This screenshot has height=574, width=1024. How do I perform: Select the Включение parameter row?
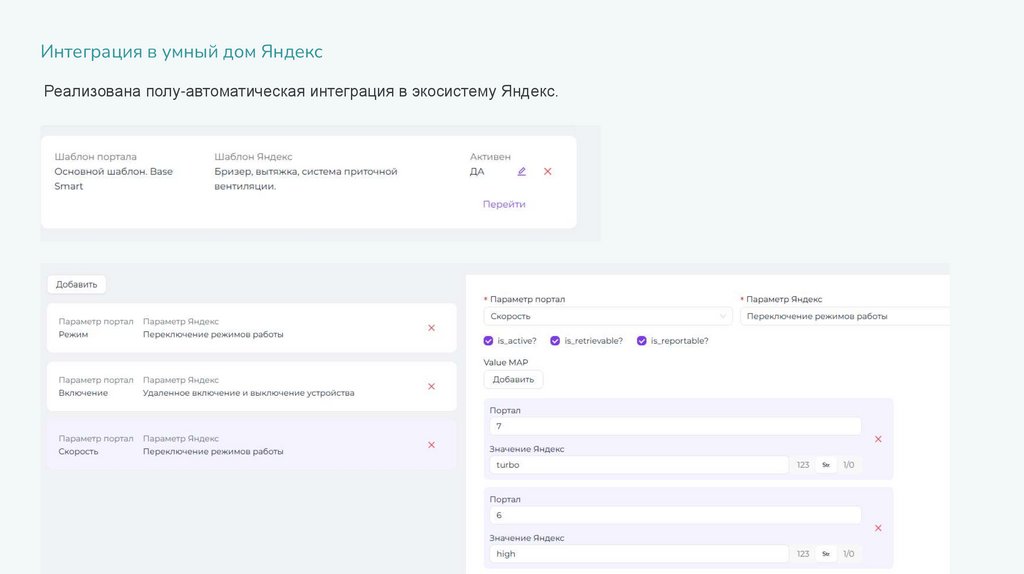click(x=251, y=387)
